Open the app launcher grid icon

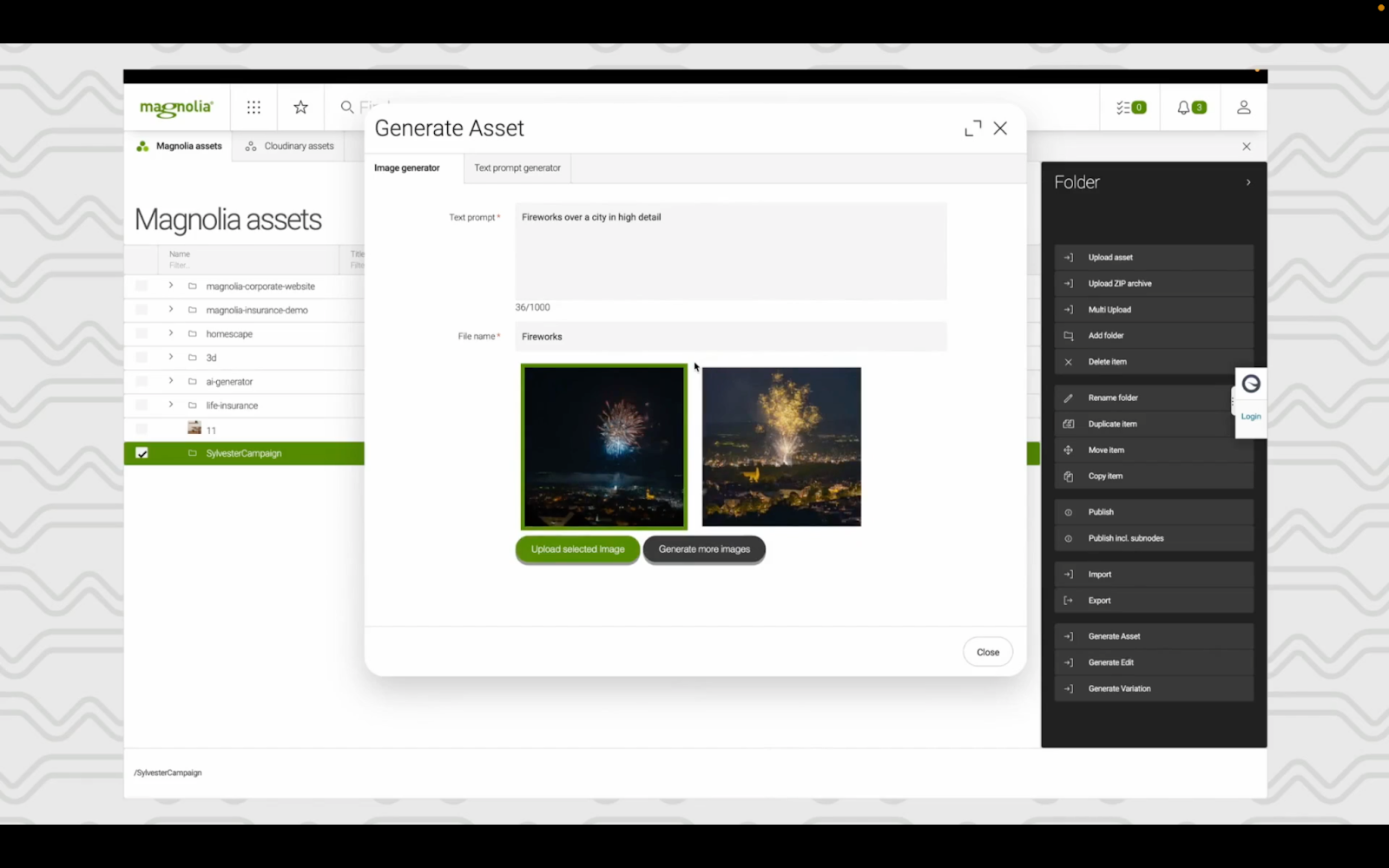pyautogui.click(x=253, y=108)
